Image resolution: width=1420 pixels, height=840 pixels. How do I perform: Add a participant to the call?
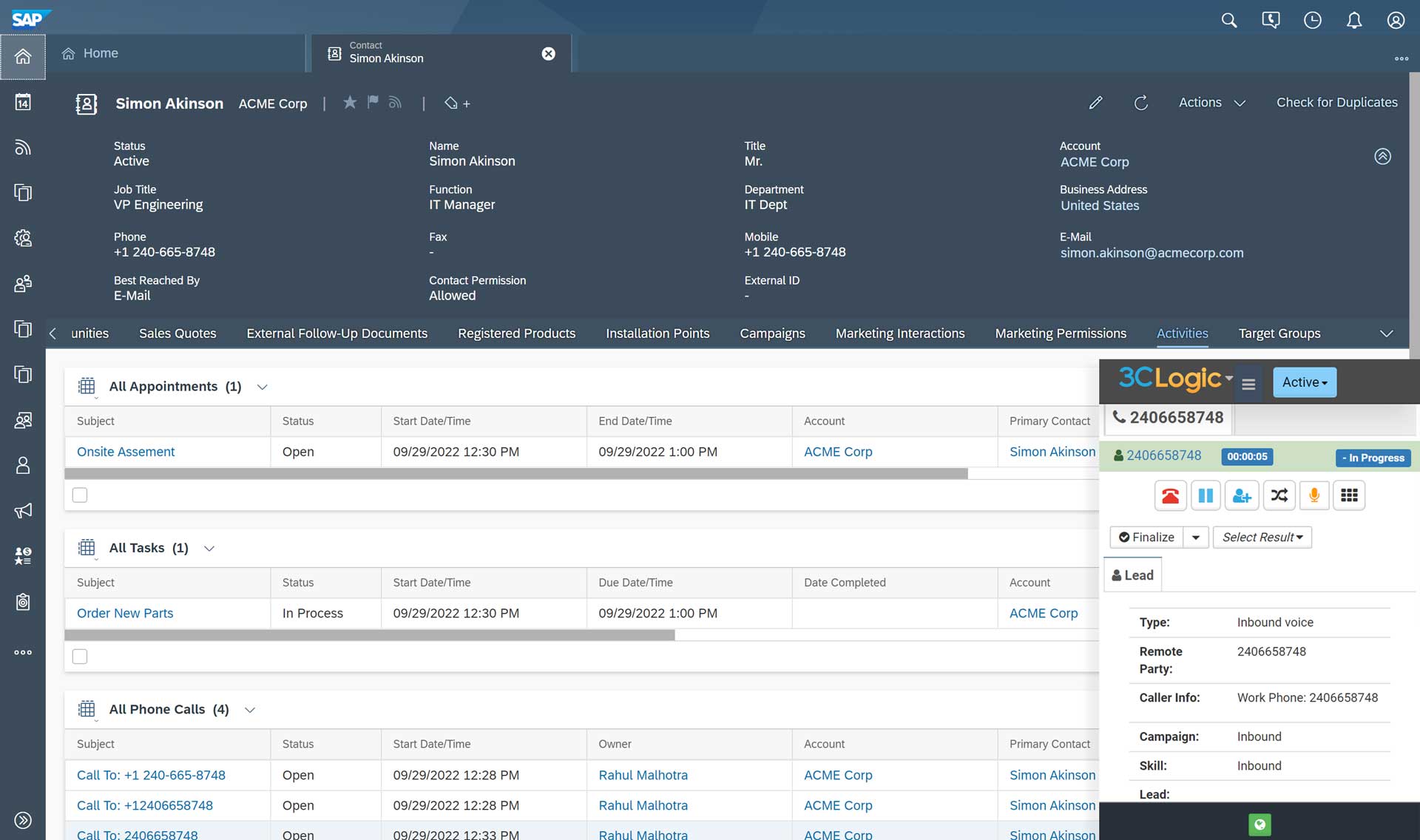[1242, 495]
